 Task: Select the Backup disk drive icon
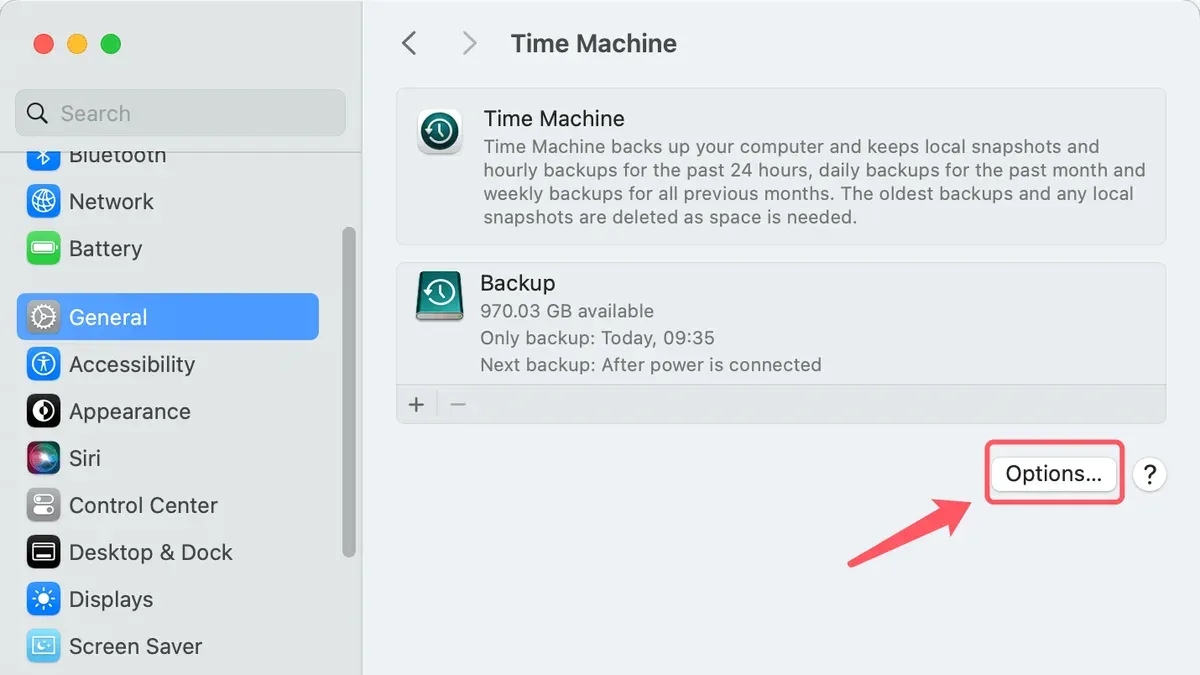[439, 296]
